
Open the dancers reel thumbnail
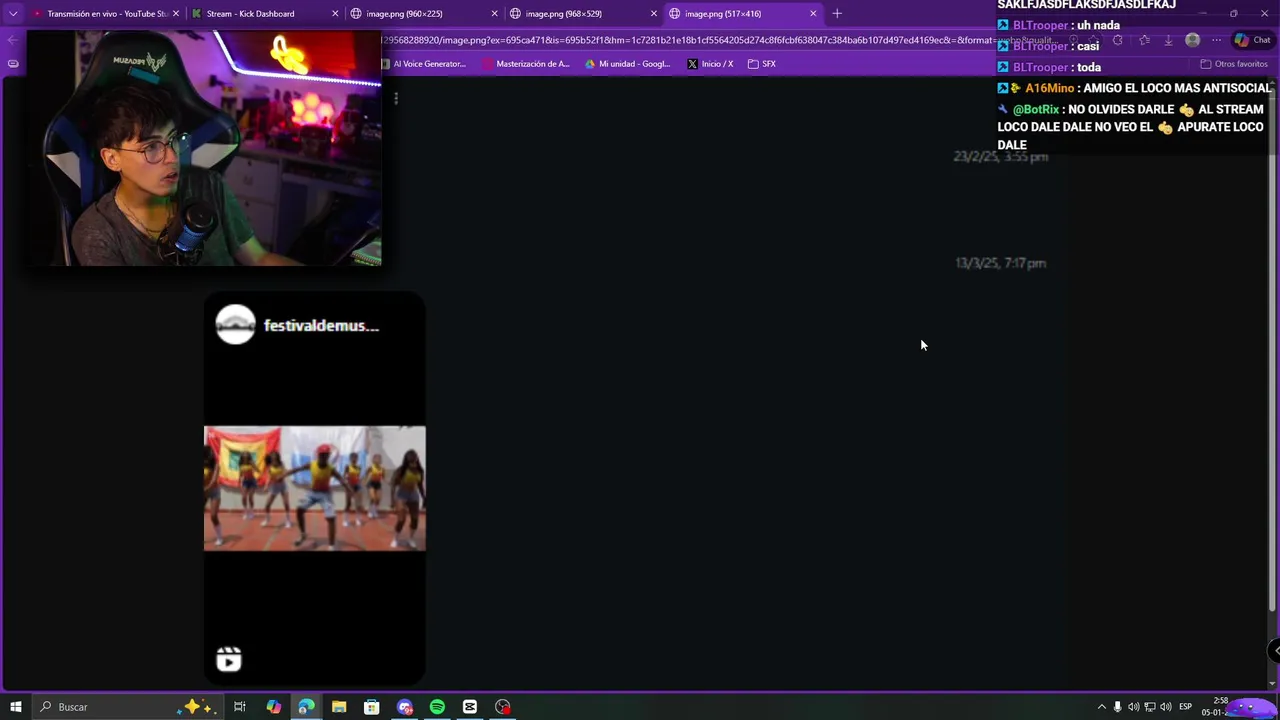point(315,488)
